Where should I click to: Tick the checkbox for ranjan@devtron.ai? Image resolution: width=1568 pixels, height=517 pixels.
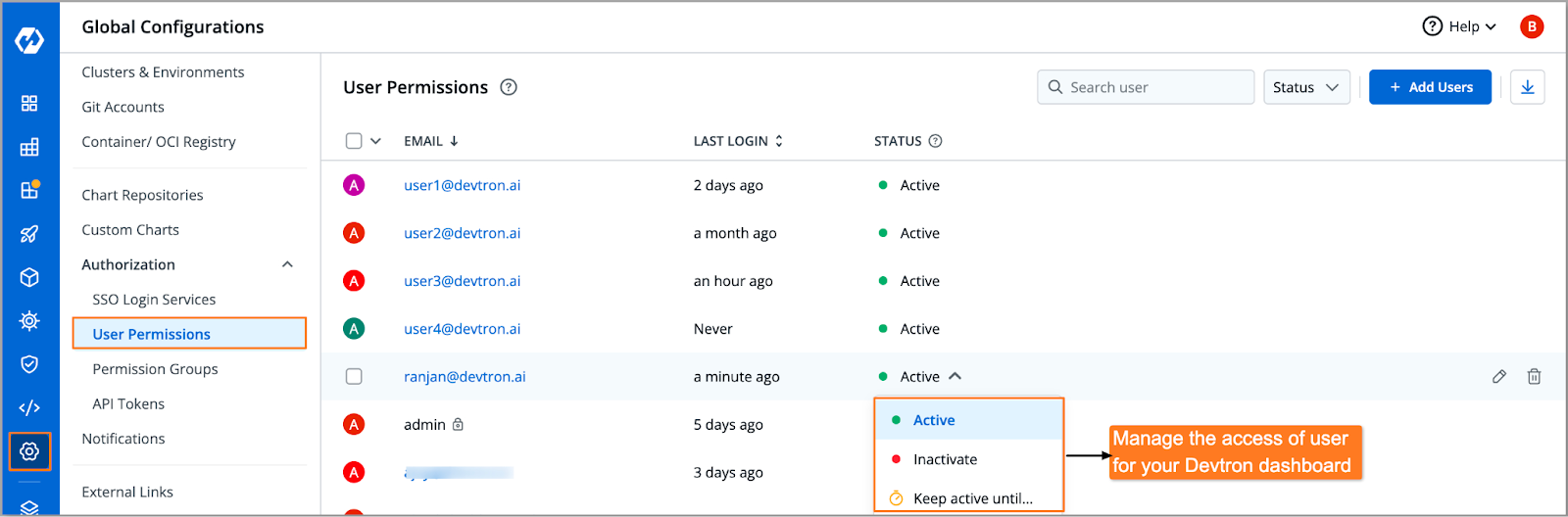click(354, 376)
